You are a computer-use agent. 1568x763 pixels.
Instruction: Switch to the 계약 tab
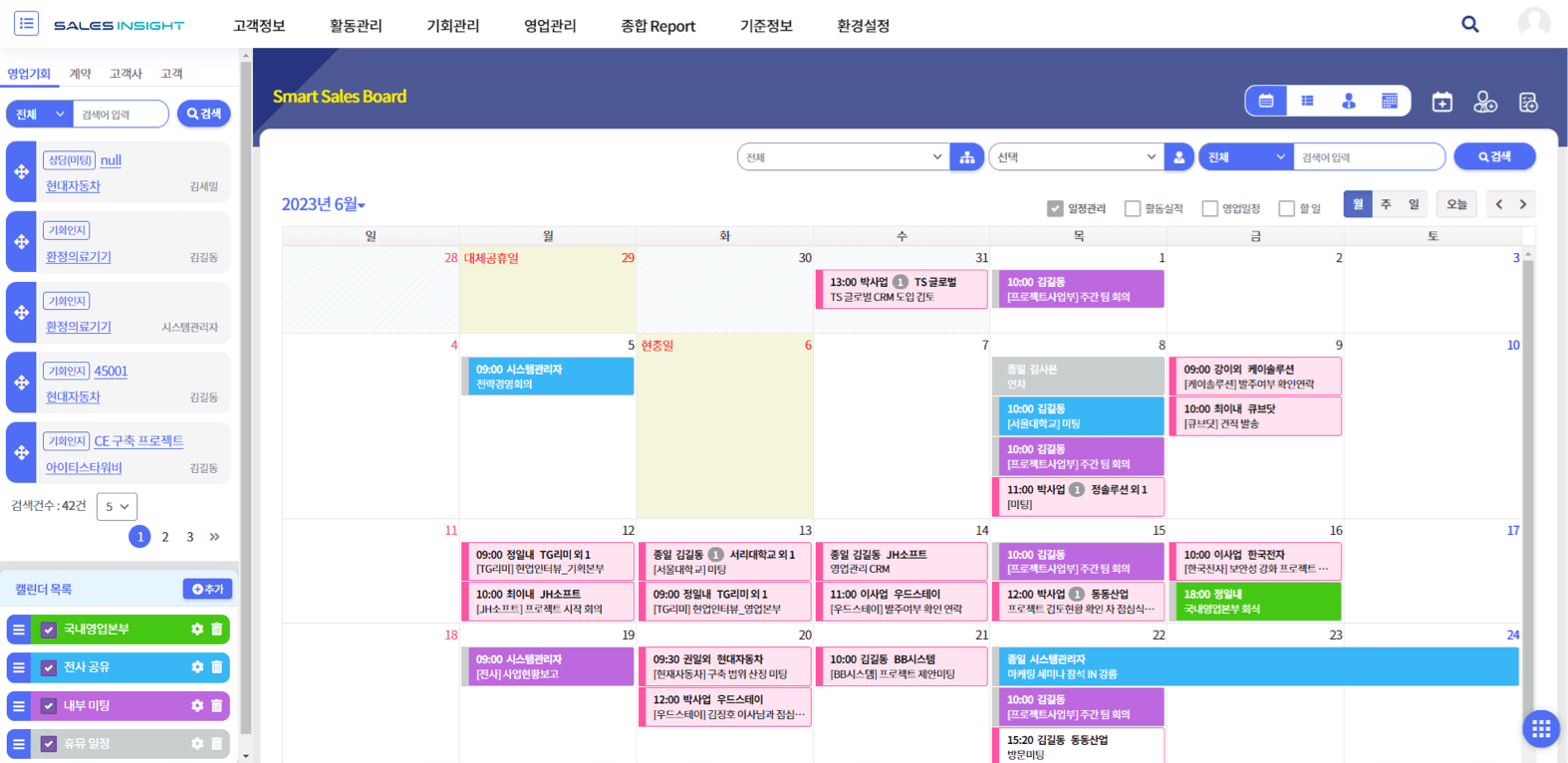[80, 74]
